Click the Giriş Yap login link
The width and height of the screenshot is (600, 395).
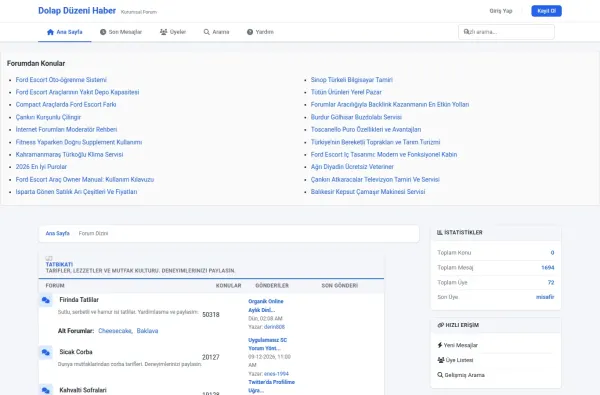(x=501, y=11)
